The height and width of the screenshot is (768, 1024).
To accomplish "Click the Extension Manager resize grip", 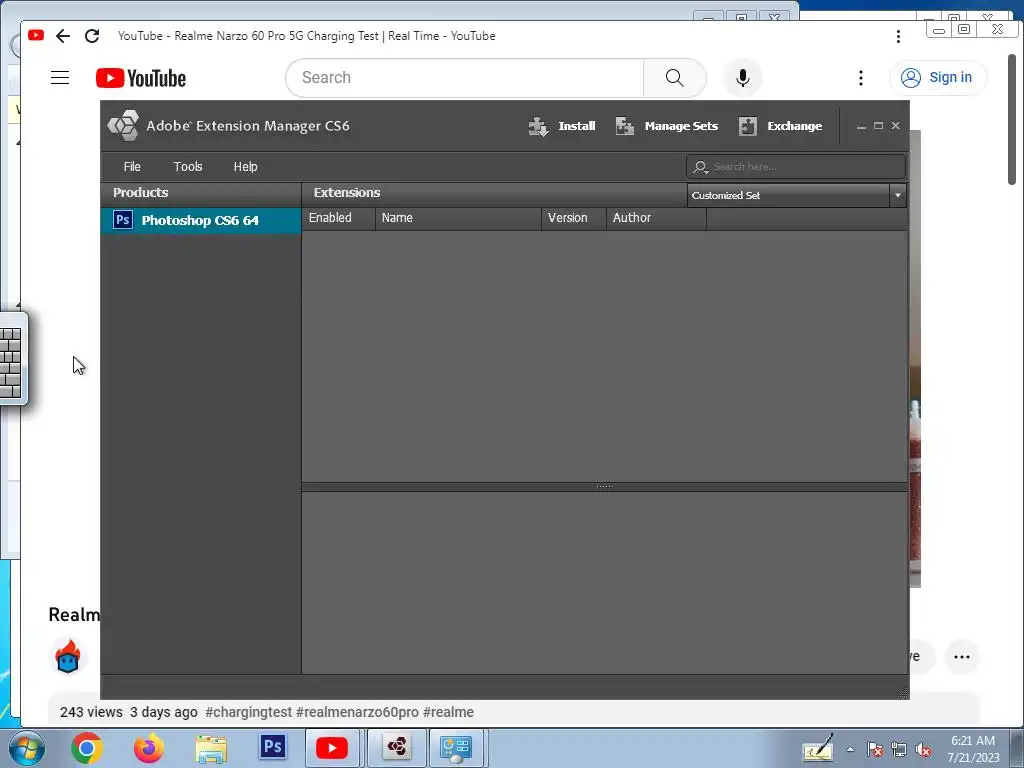I will click(903, 694).
